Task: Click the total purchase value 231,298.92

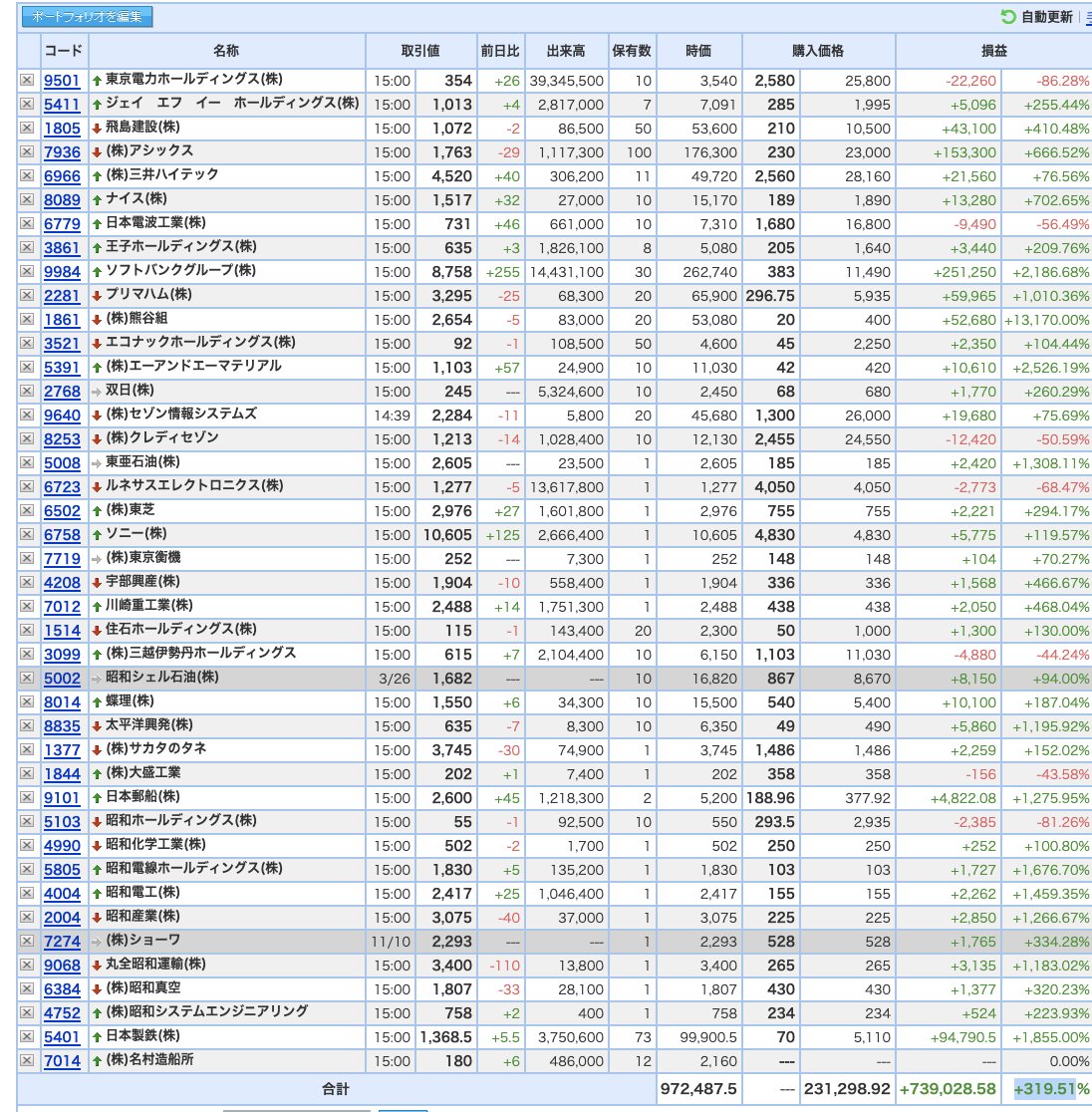Action: coord(847,1089)
